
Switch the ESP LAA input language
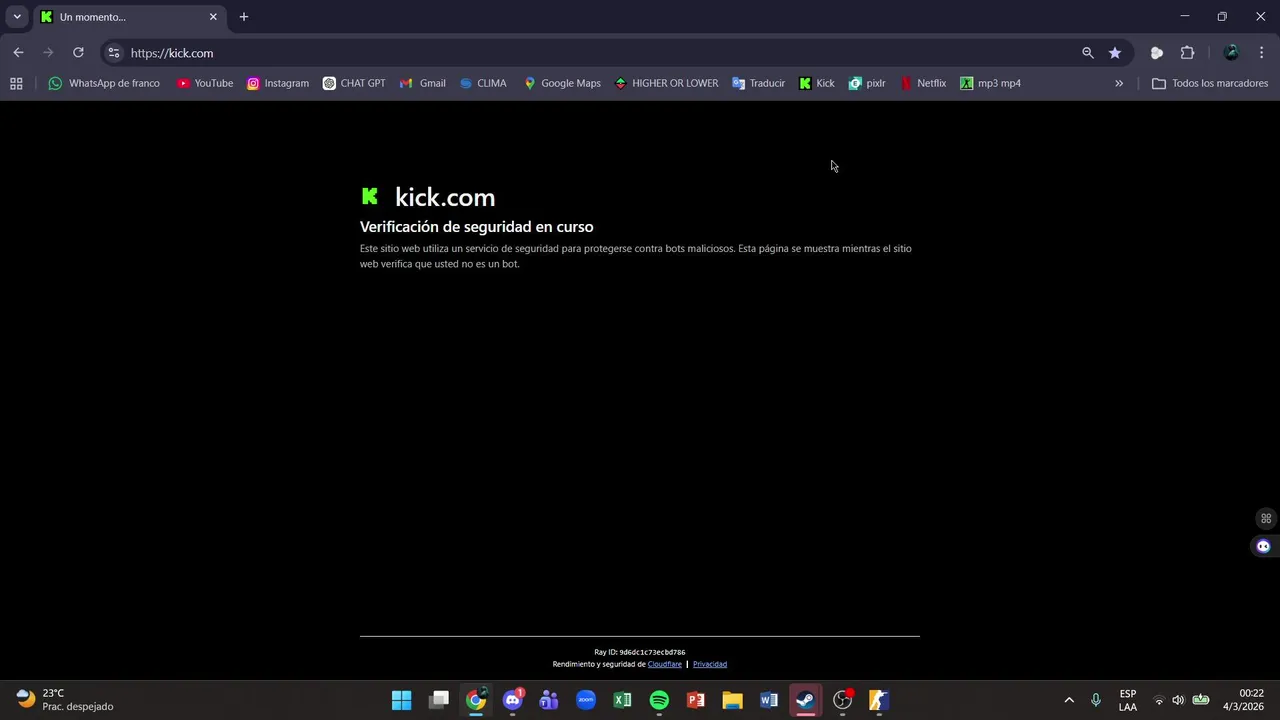(x=1128, y=700)
